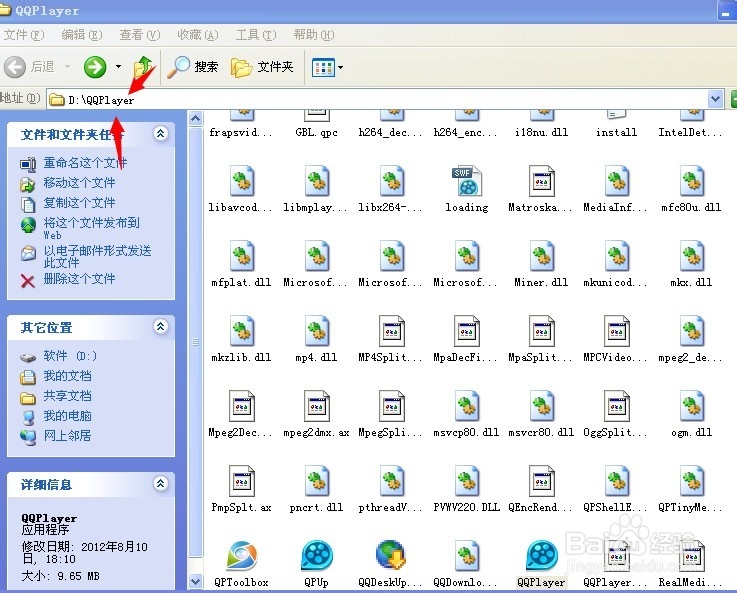Select the Matroska filter file
Viewport: 737px width, 593px height.
click(541, 189)
